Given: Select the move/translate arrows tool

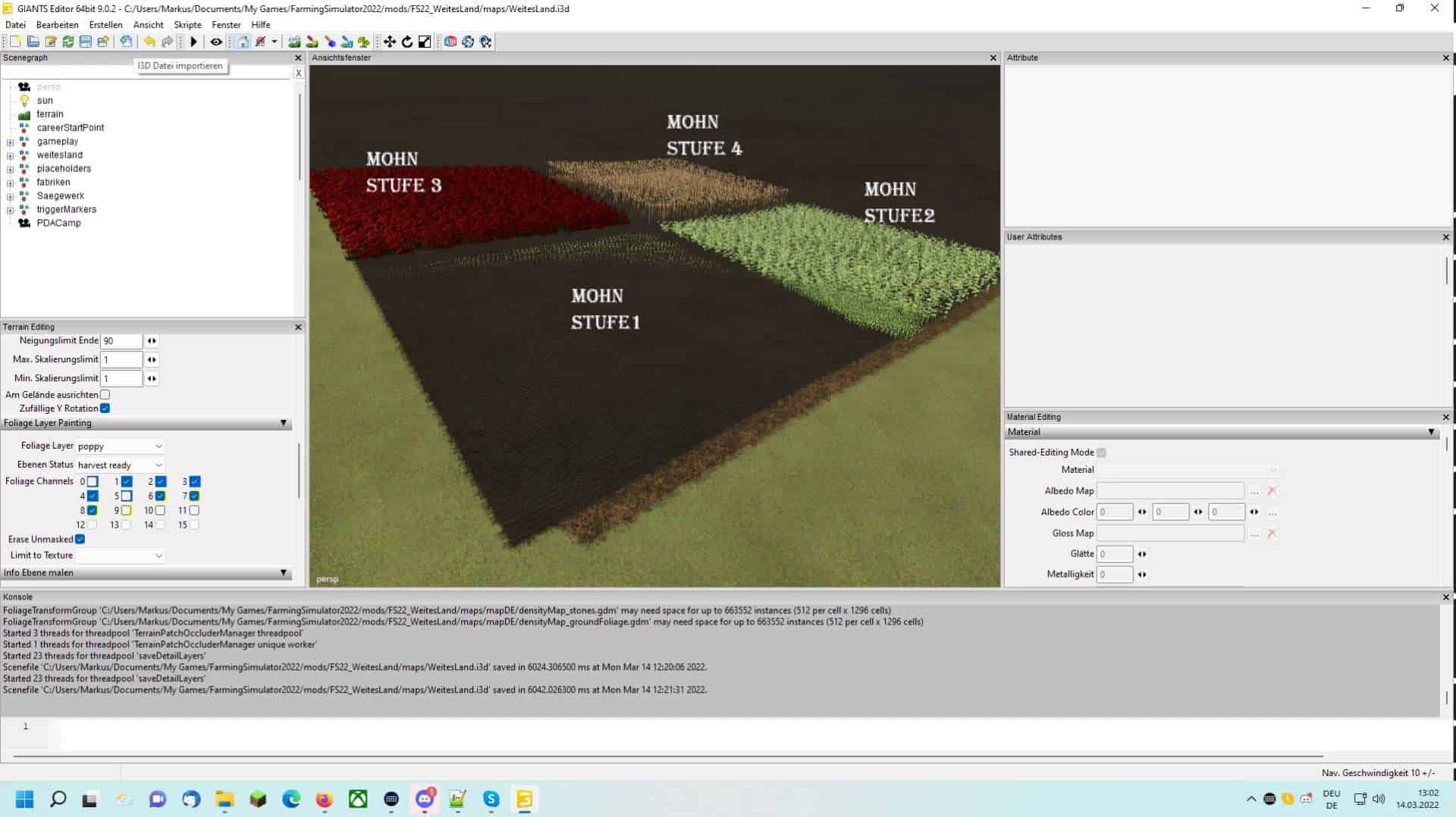Looking at the screenshot, I should (x=390, y=42).
